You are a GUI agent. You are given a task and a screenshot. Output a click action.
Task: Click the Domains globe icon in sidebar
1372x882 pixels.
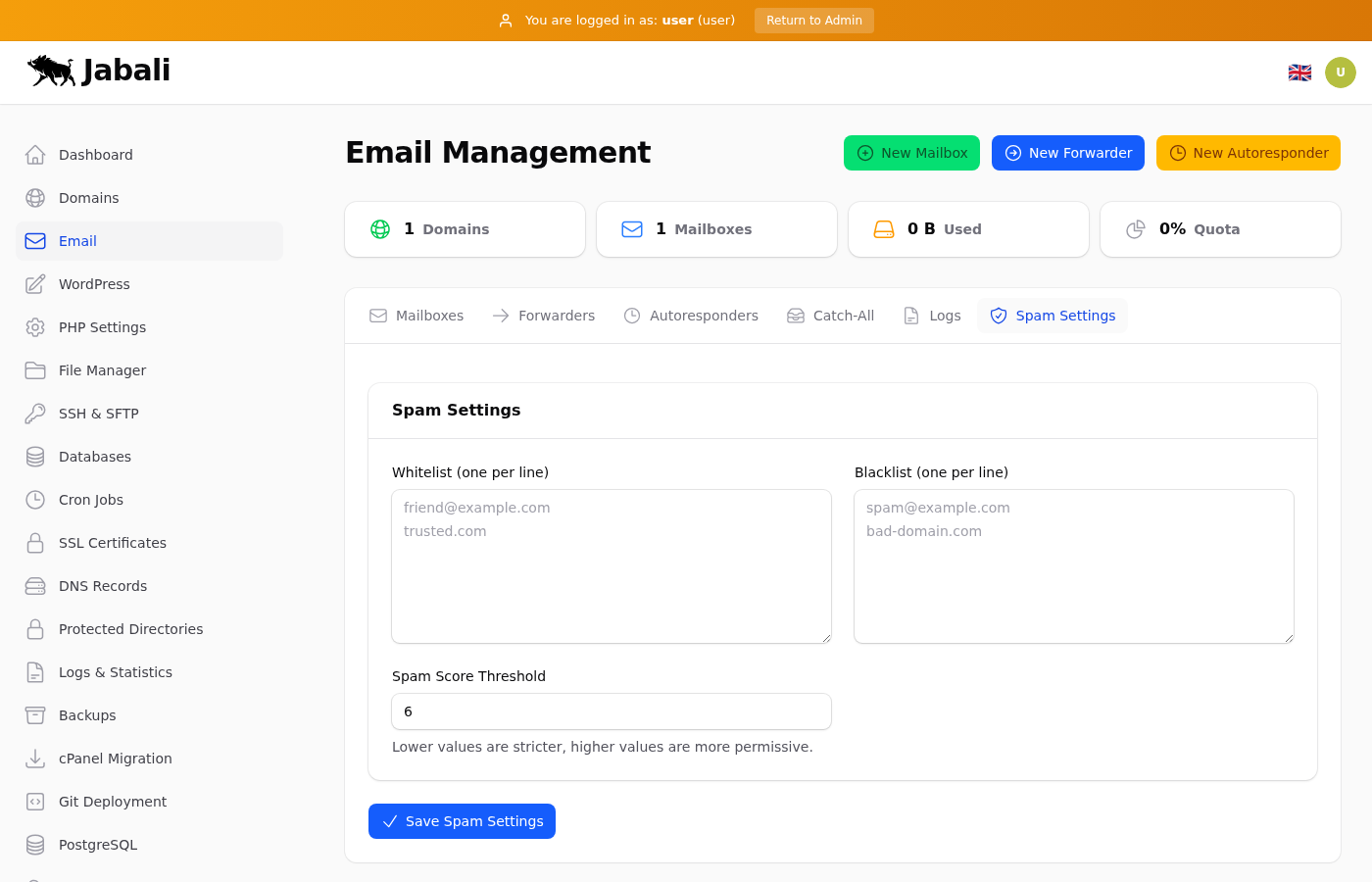pos(35,198)
